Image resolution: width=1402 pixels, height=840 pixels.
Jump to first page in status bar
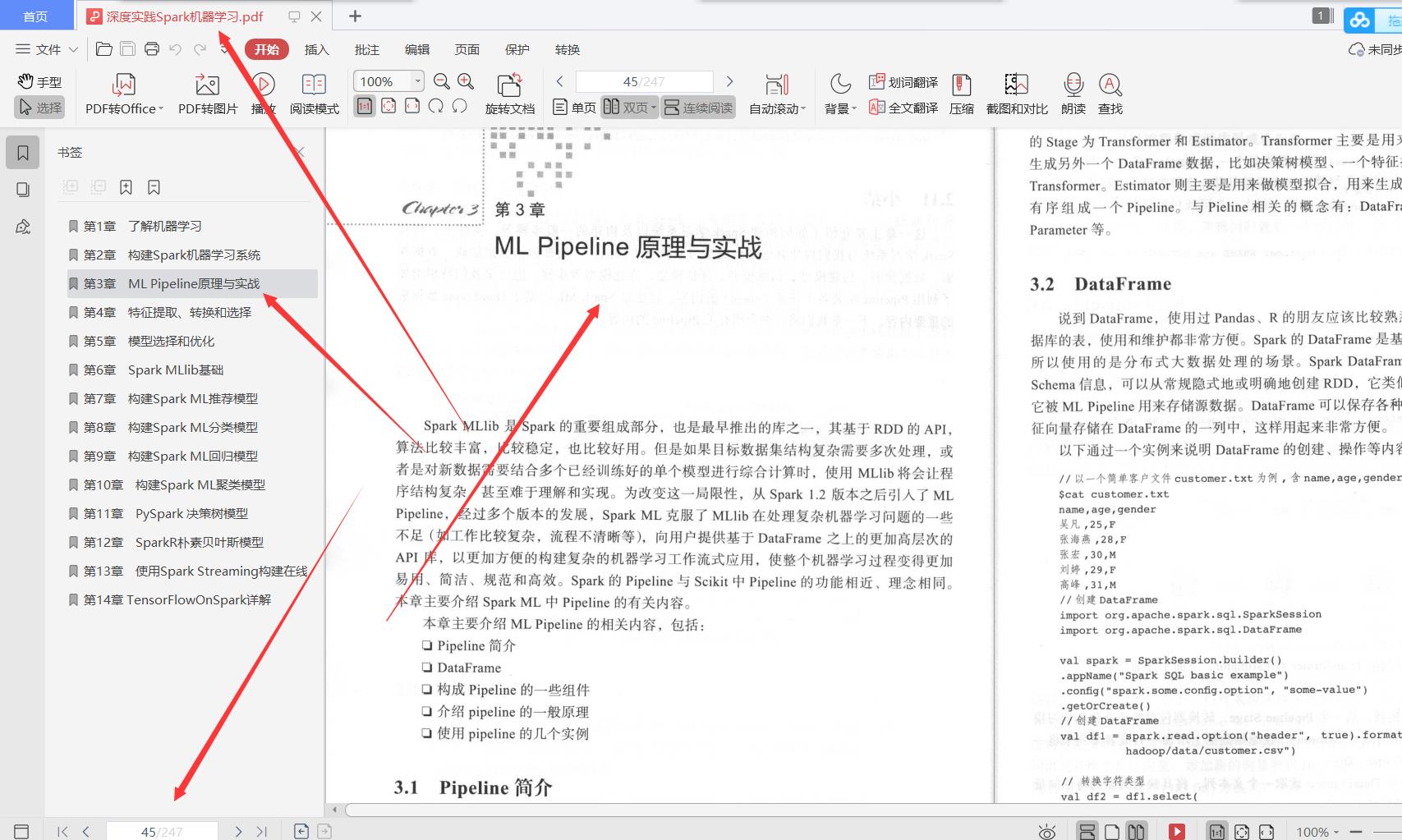[62, 832]
